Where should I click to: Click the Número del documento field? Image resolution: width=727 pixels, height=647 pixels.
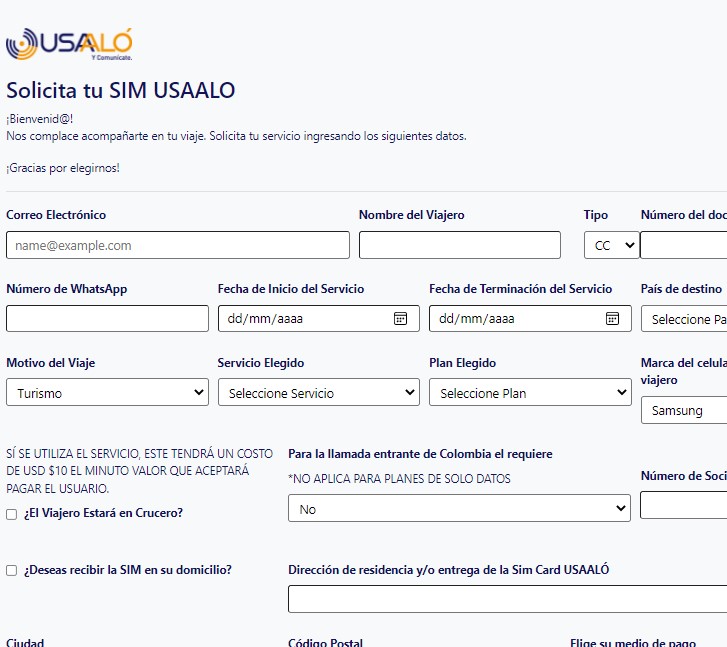683,245
